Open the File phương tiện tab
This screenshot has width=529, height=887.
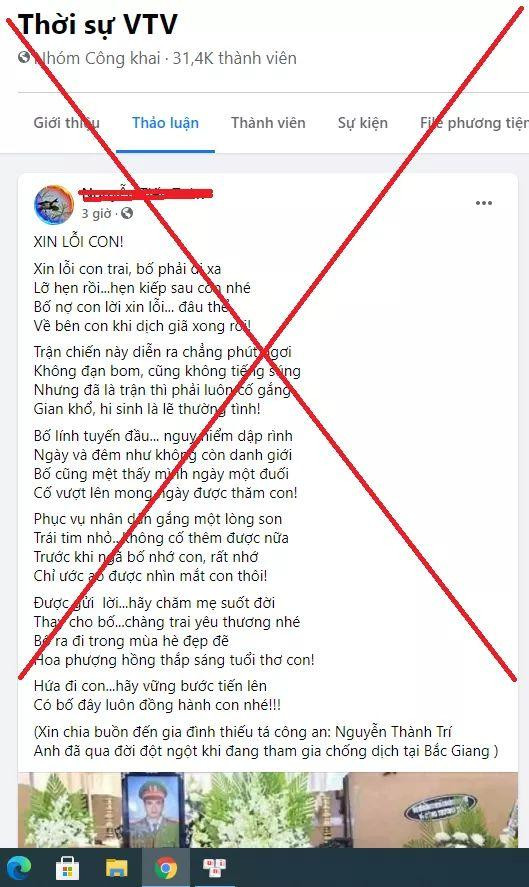click(474, 123)
